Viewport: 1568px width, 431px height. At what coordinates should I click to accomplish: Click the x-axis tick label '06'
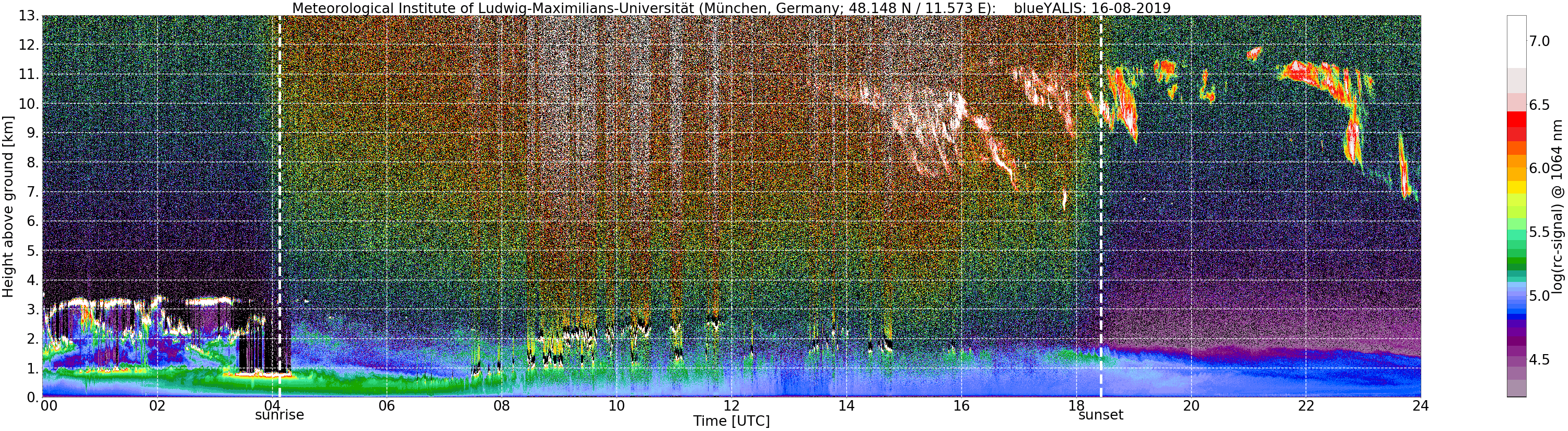[x=387, y=405]
